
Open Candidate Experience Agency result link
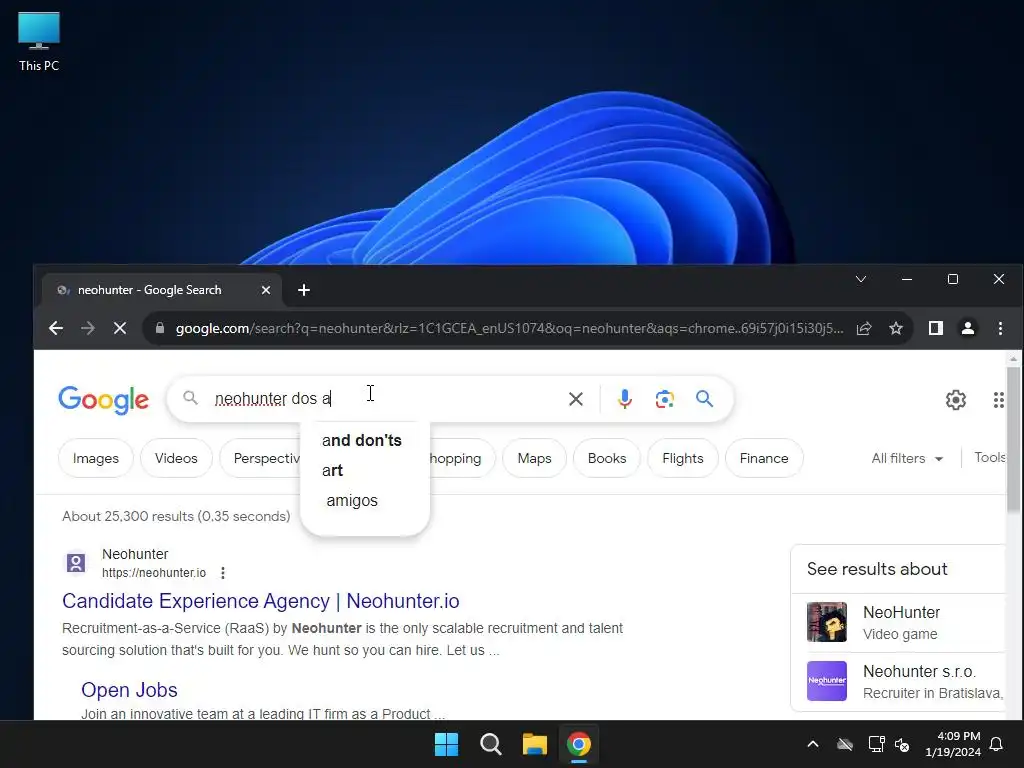261,601
